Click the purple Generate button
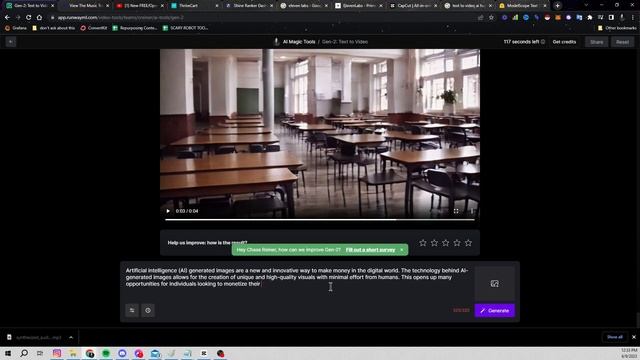The width and height of the screenshot is (640, 360). coord(495,311)
